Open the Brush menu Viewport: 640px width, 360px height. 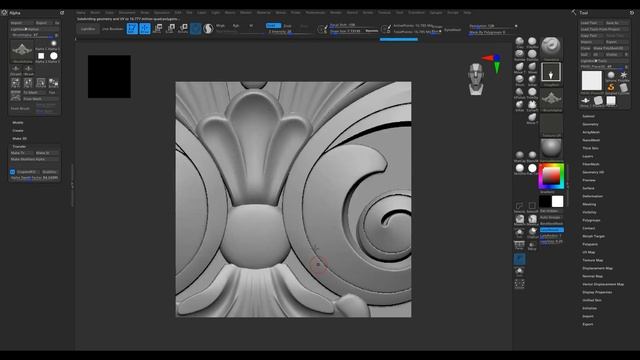[x=95, y=13]
